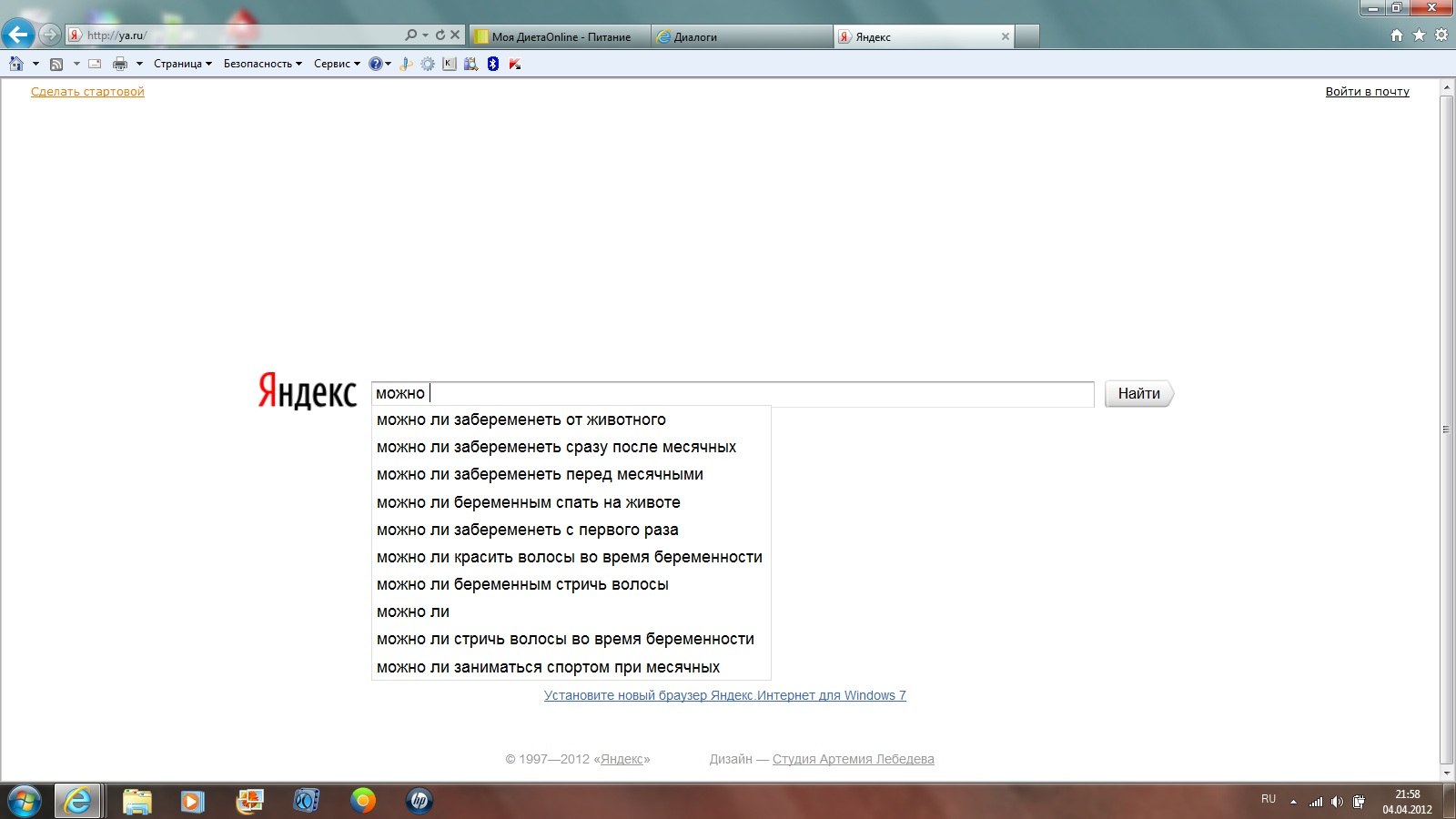Click the Bluetooth icon in command bar
The image size is (1456, 819).
492,64
